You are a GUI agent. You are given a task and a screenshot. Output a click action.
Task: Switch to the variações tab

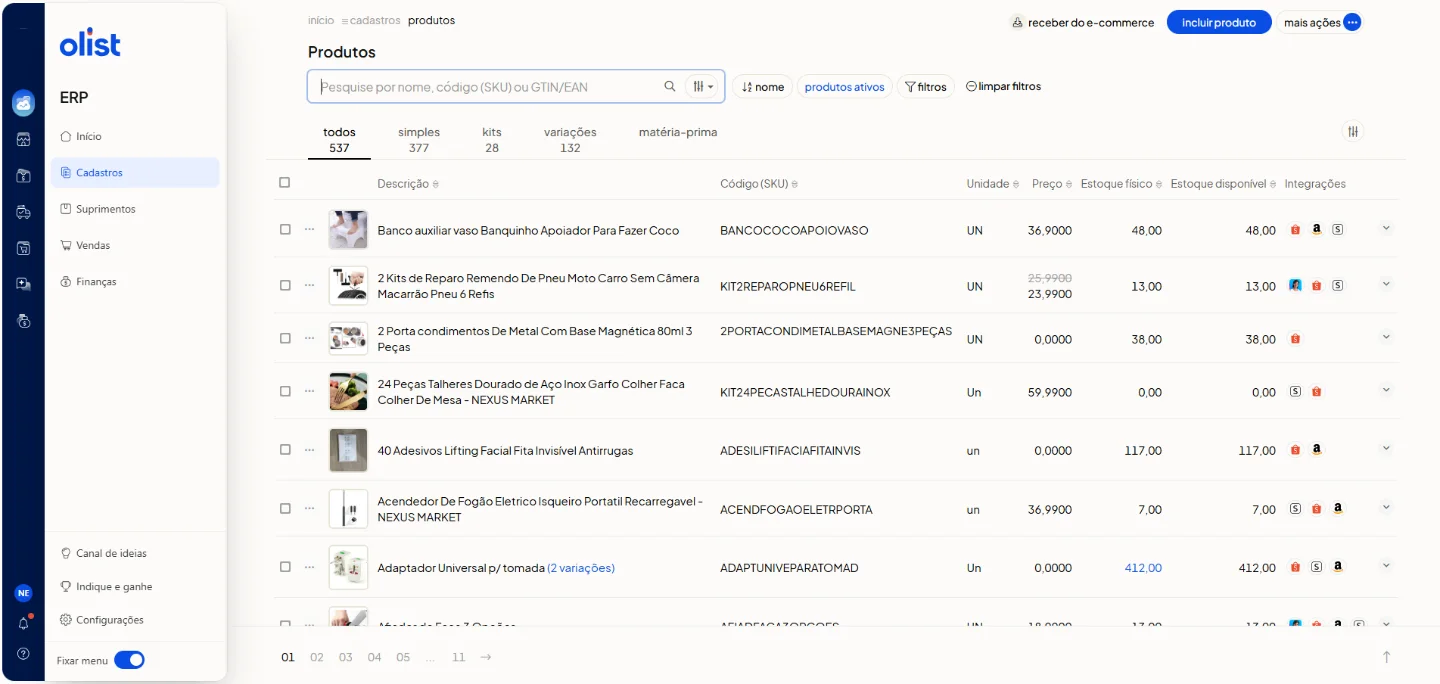click(x=570, y=139)
